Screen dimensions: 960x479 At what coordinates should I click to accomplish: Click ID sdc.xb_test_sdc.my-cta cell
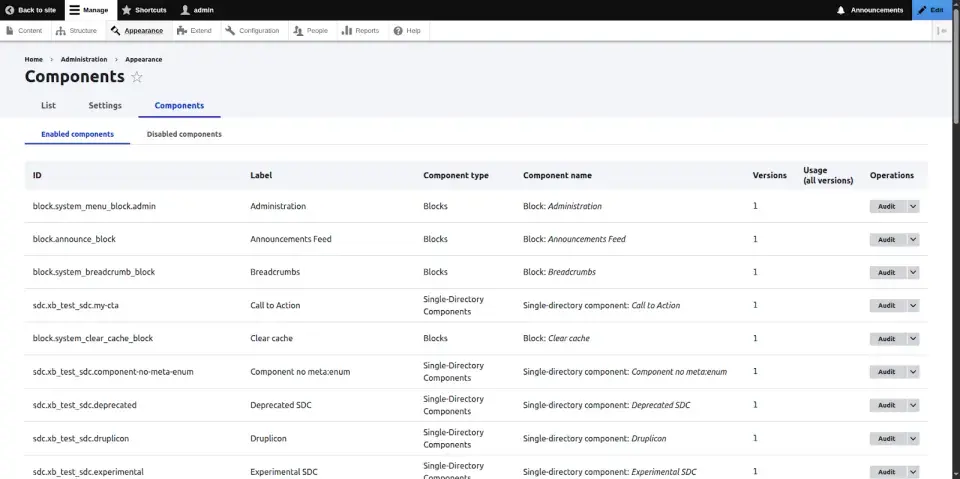pos(75,306)
